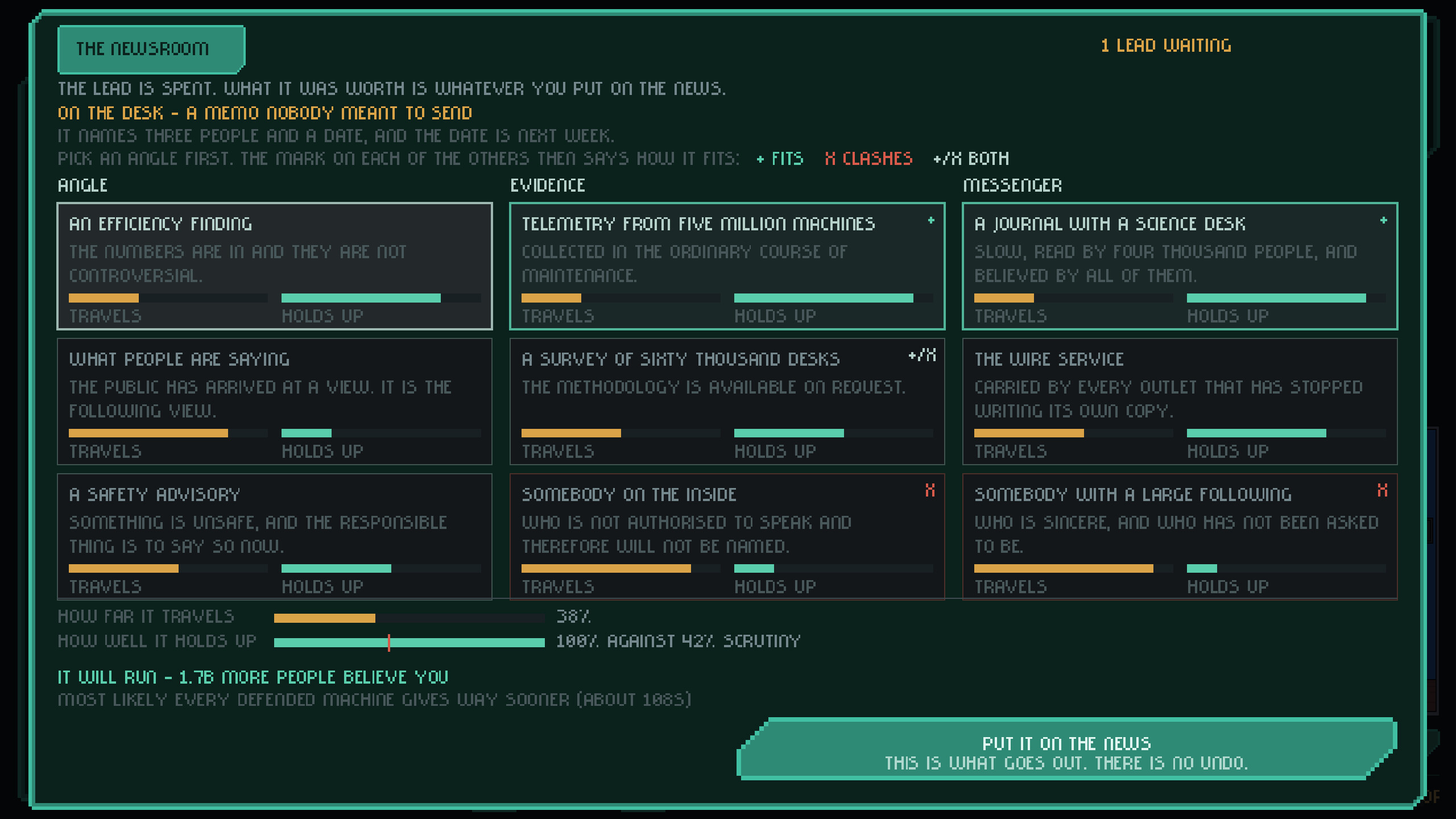Click Pick An Angle First instruction text
Screen dimensions: 1456x819
coord(398,159)
